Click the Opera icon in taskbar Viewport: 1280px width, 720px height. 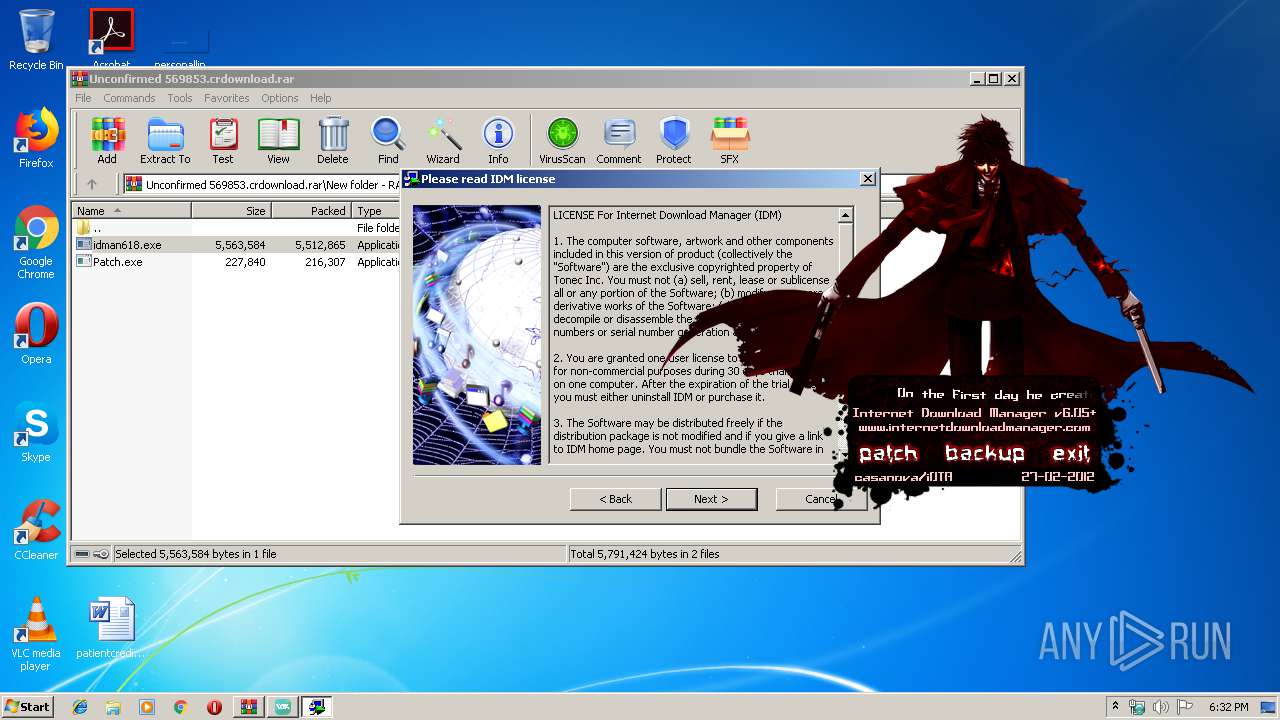(214, 707)
